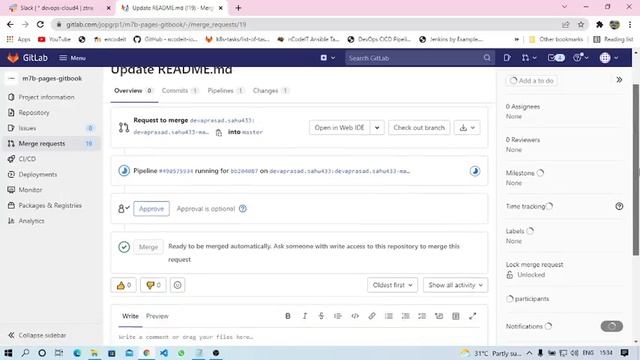The height and width of the screenshot is (360, 640).
Task: Toggle strikethrough formatting
Action: pos(321,316)
